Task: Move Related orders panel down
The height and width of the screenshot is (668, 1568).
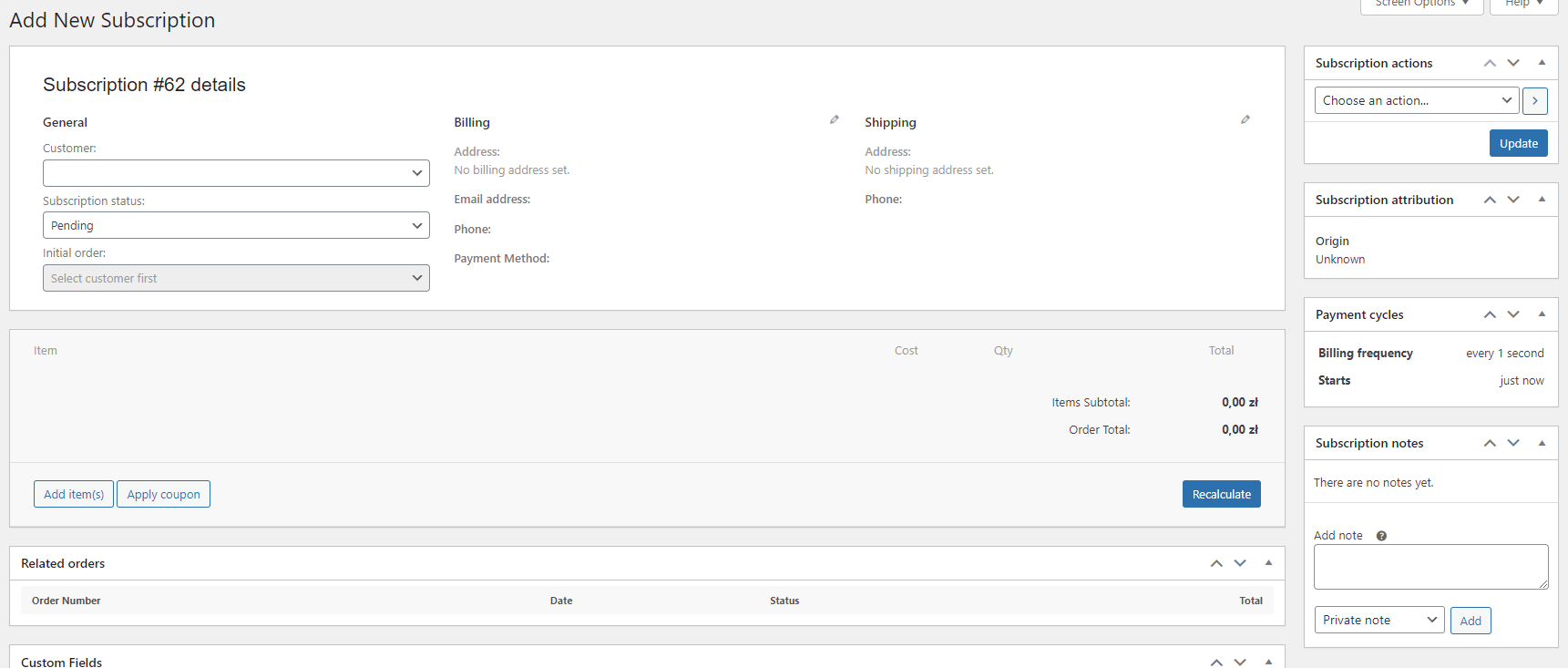Action: (1240, 563)
